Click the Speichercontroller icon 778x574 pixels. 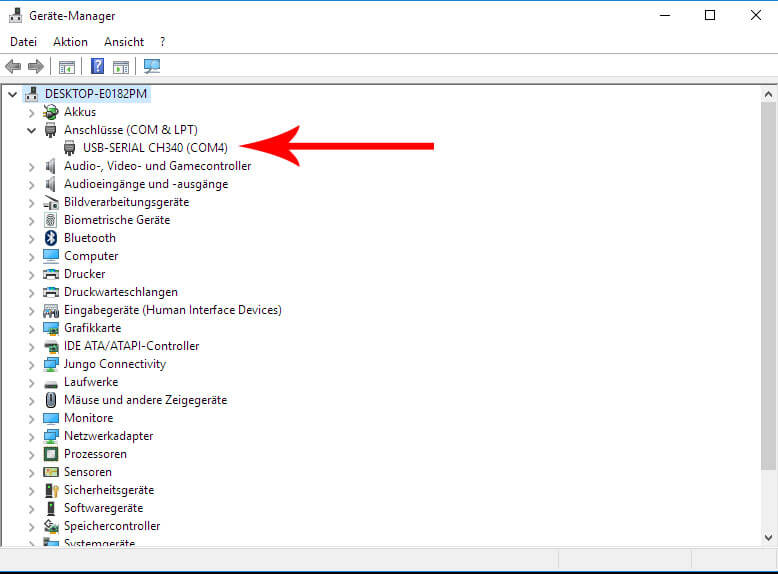[x=51, y=526]
